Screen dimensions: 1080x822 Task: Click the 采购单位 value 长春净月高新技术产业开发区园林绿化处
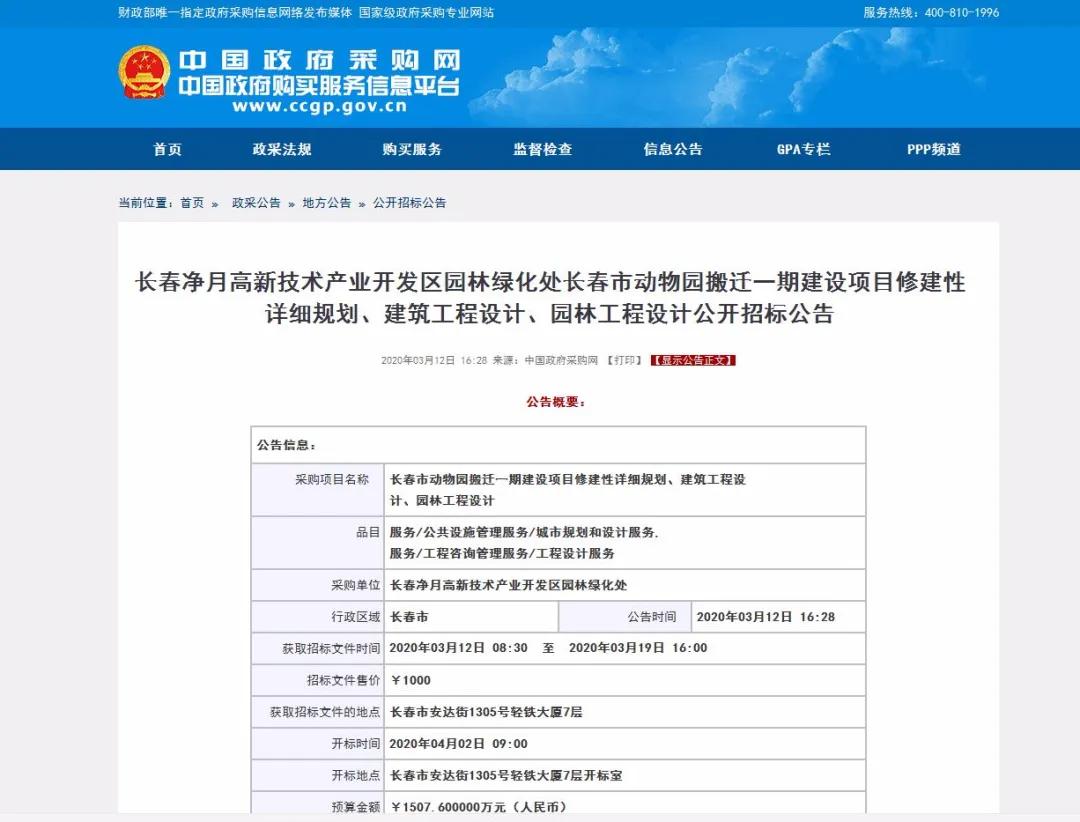(x=508, y=585)
